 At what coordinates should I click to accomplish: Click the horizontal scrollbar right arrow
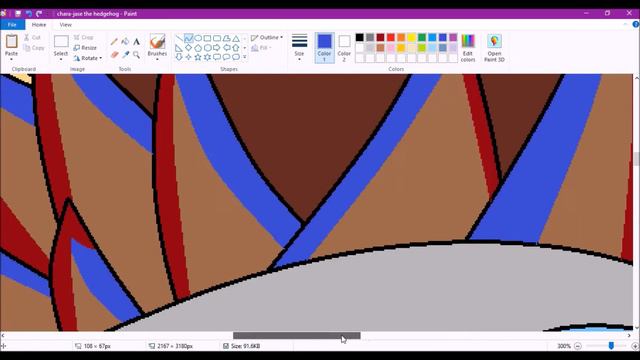tap(629, 336)
